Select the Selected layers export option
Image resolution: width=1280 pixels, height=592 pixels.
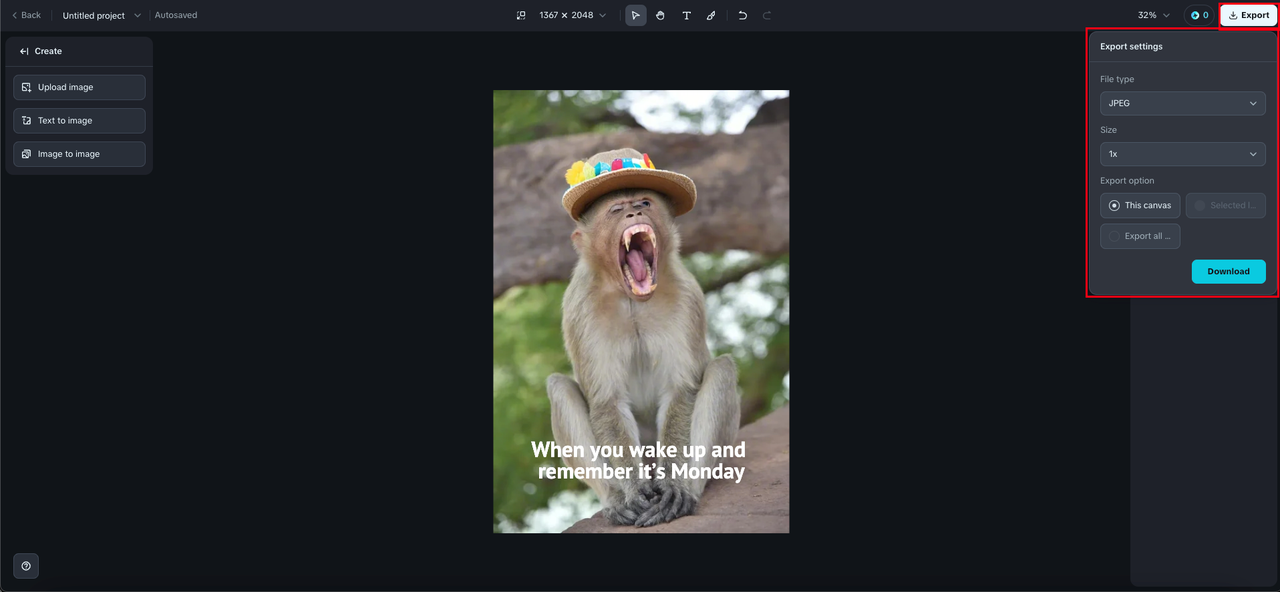click(x=1226, y=205)
